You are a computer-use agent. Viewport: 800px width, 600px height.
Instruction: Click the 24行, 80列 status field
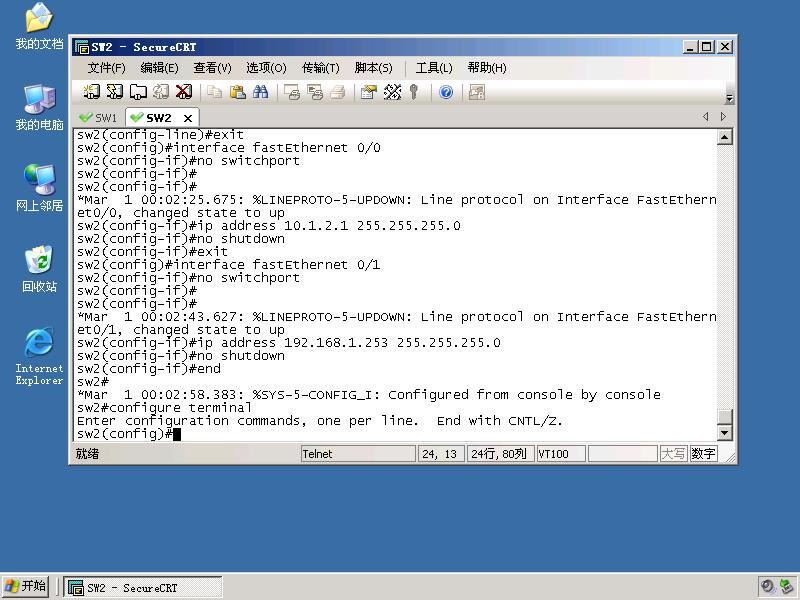pos(500,454)
